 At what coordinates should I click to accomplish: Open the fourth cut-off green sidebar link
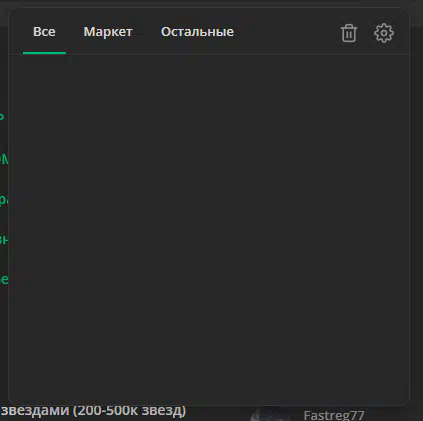4,239
